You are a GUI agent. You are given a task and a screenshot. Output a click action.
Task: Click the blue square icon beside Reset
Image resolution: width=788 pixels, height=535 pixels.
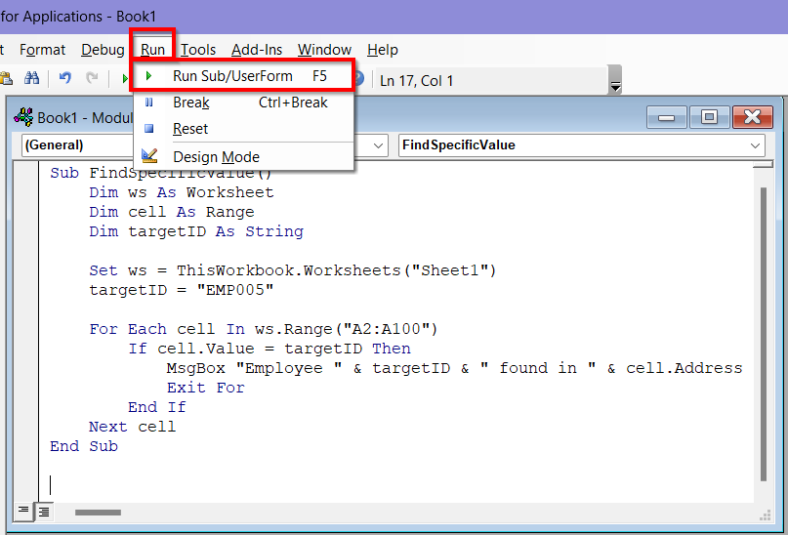click(x=149, y=129)
